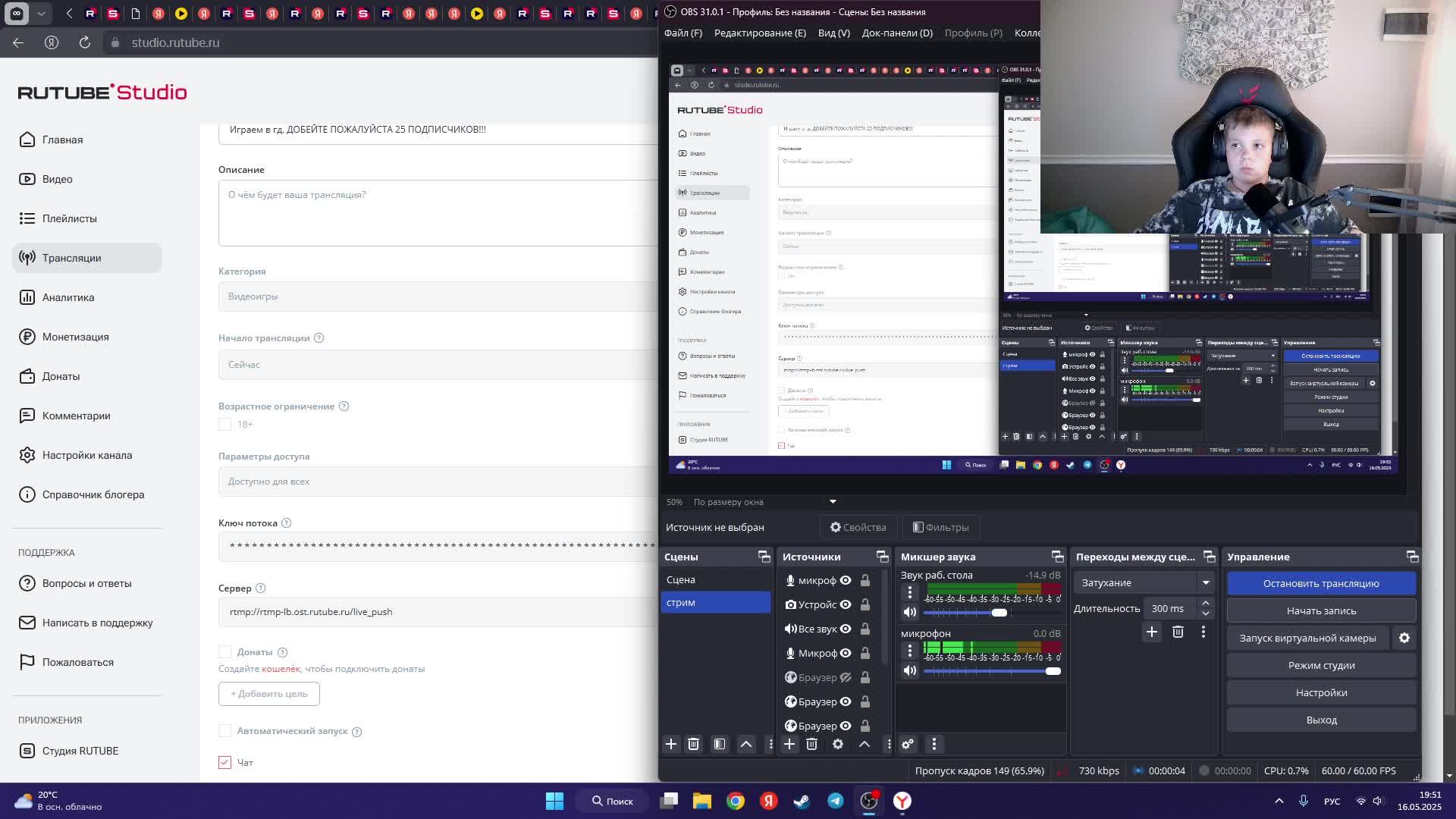This screenshot has width=1456, height=819.
Task: Open the Редактирование menu in OBS
Action: (760, 33)
